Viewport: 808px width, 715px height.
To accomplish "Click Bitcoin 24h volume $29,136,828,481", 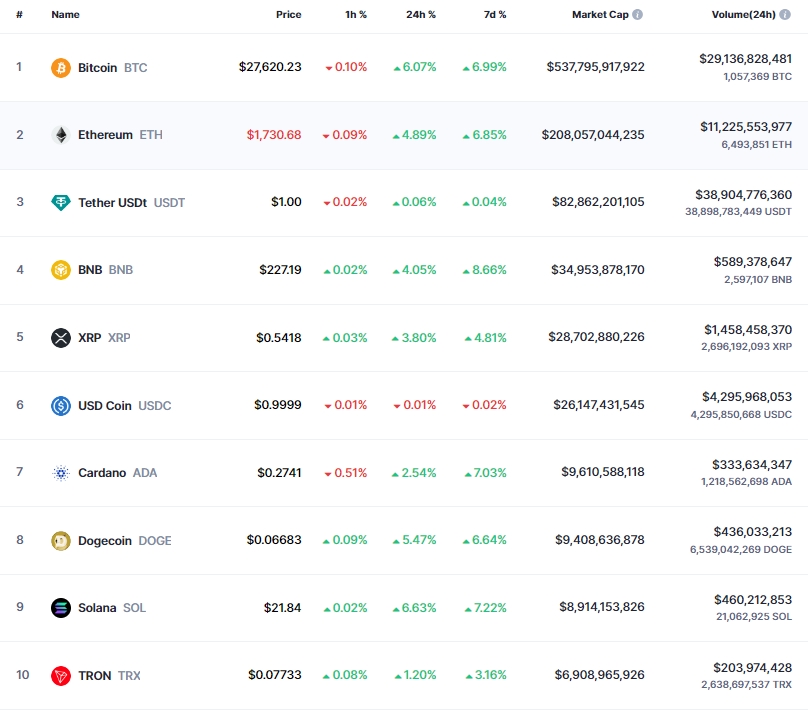I will coord(746,59).
